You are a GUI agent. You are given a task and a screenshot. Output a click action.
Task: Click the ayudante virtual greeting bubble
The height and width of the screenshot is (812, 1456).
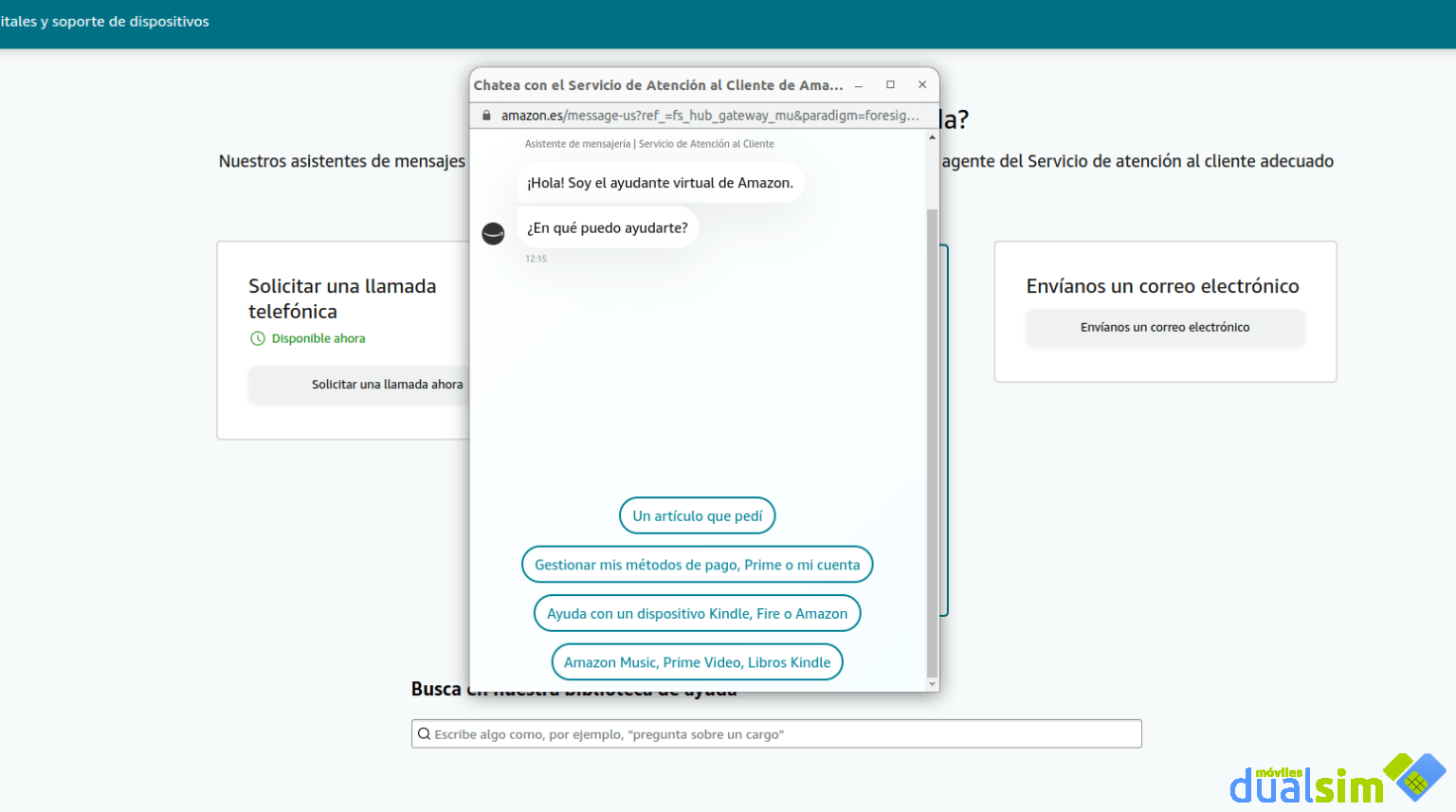[x=661, y=182]
